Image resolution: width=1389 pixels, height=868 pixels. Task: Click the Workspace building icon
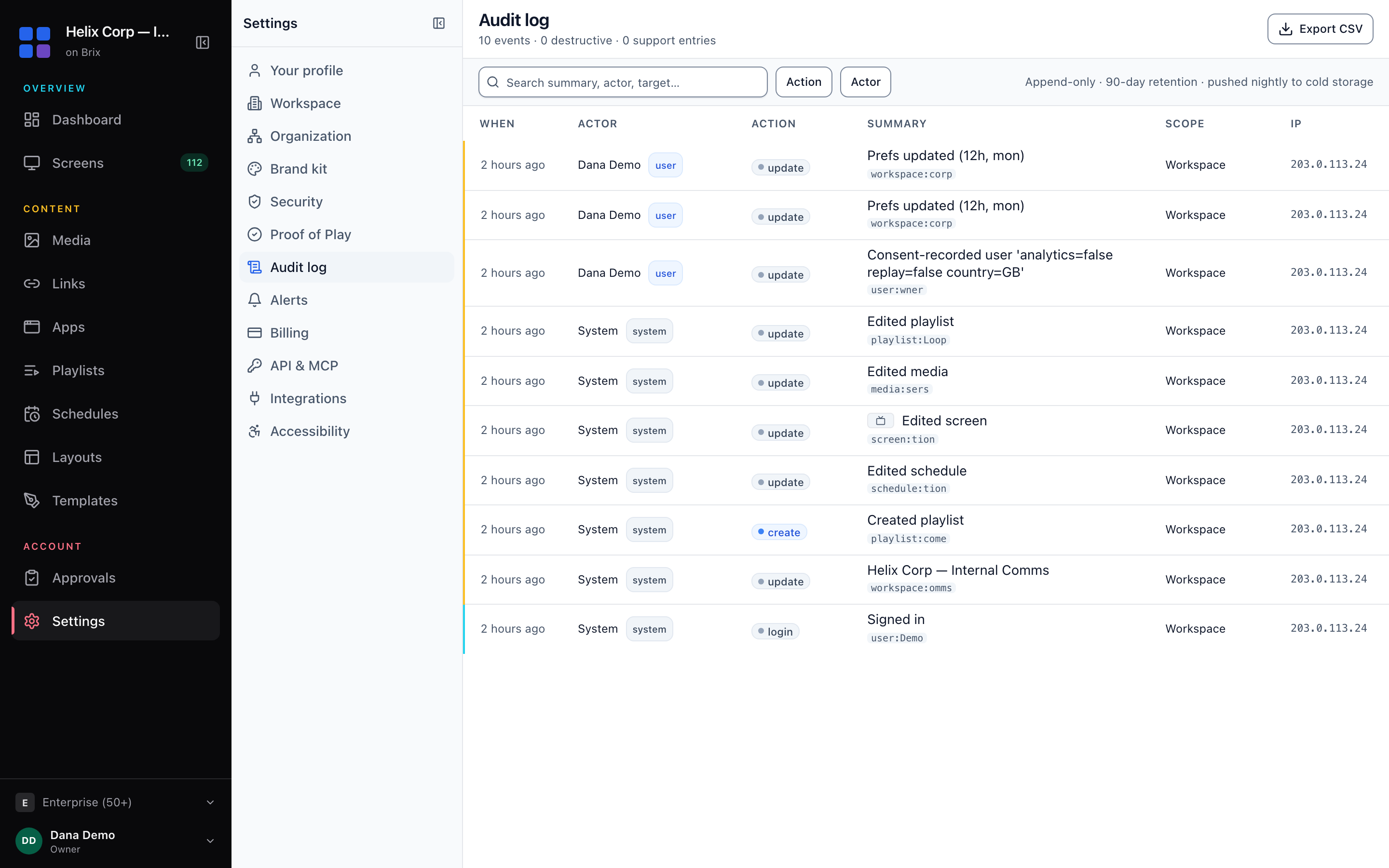254,103
